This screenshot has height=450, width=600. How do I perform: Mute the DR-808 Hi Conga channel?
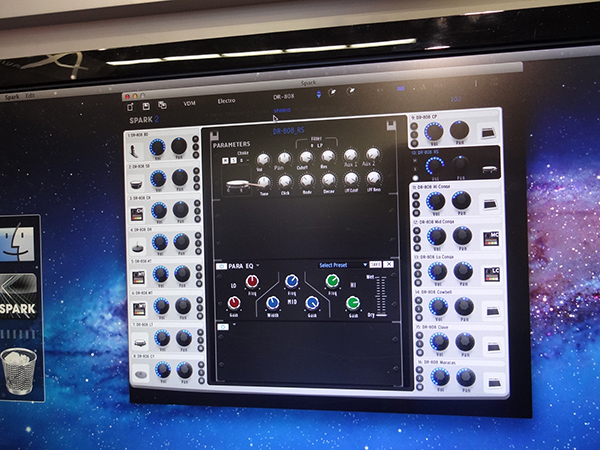pos(416,196)
